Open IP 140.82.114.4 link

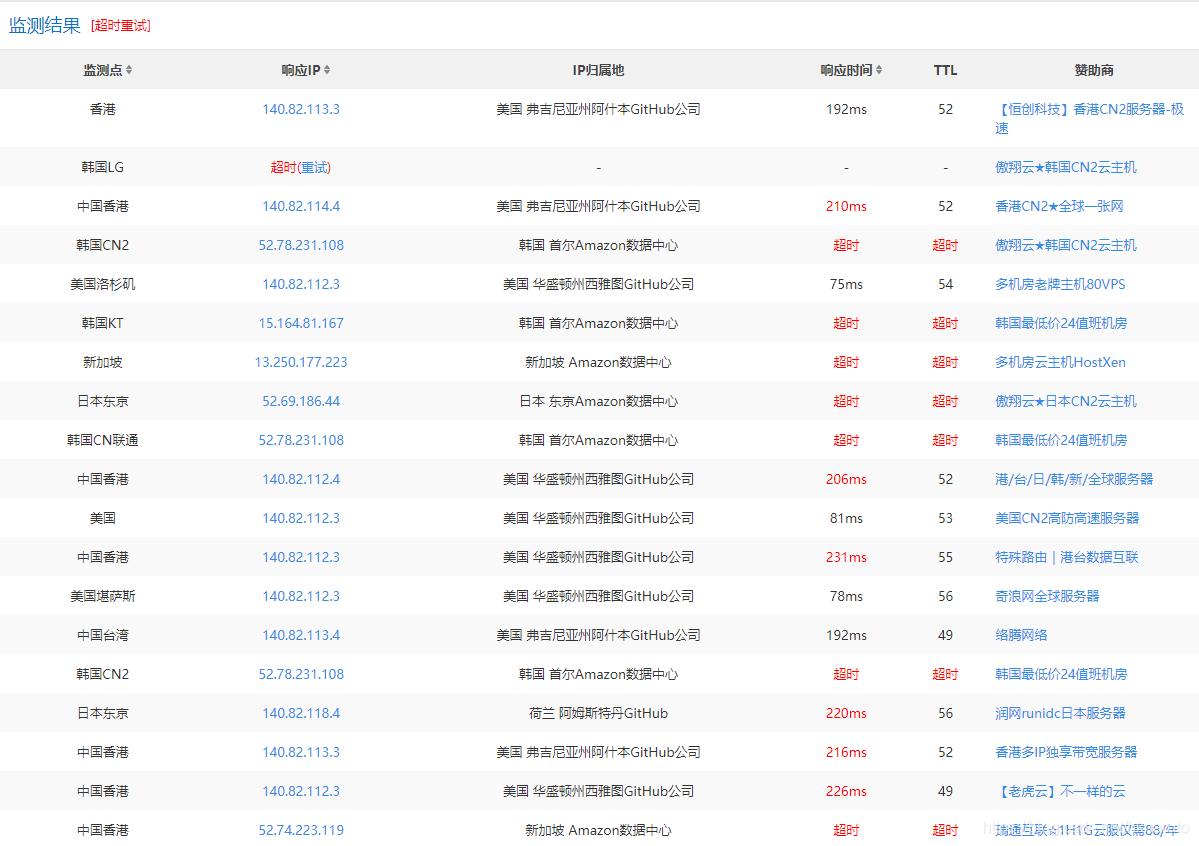(x=301, y=206)
